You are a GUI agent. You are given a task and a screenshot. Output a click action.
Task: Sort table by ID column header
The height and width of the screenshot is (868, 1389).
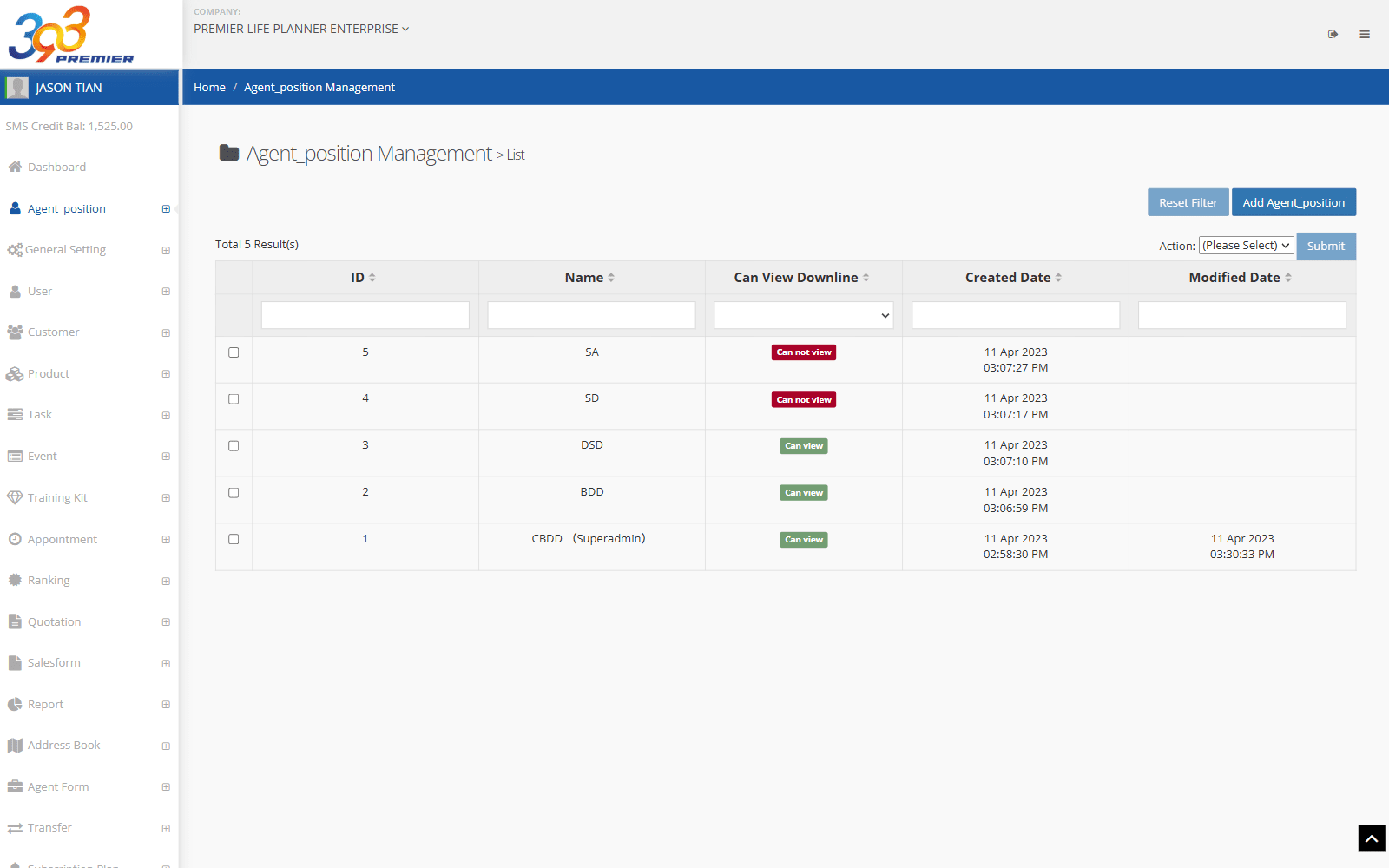pos(364,278)
